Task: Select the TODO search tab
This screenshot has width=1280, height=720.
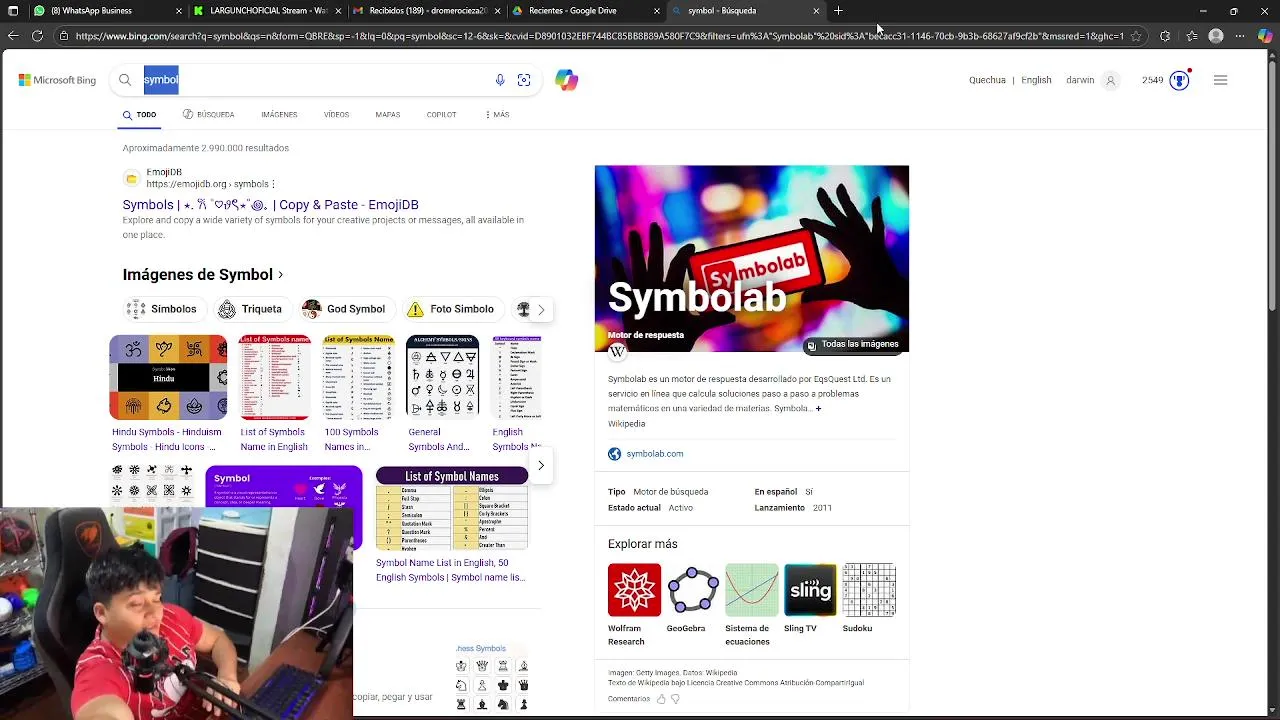Action: tap(140, 115)
